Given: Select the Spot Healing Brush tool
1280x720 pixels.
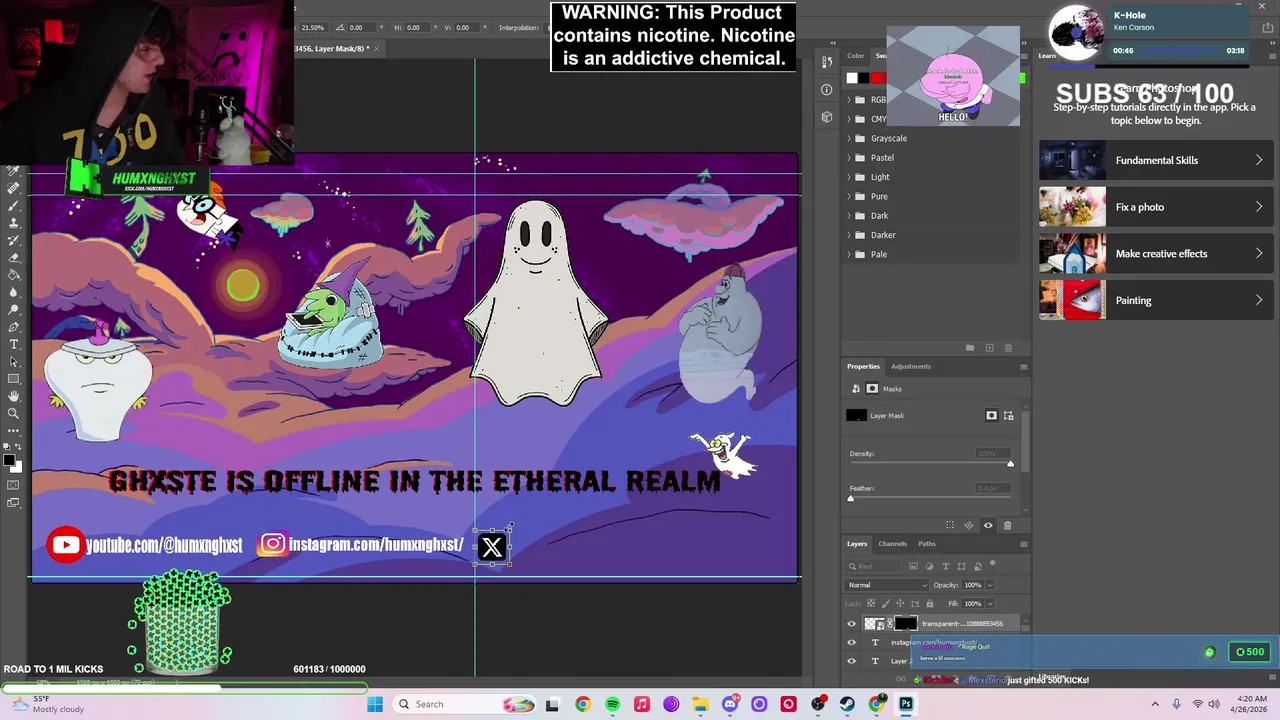Looking at the screenshot, I should tap(14, 187).
